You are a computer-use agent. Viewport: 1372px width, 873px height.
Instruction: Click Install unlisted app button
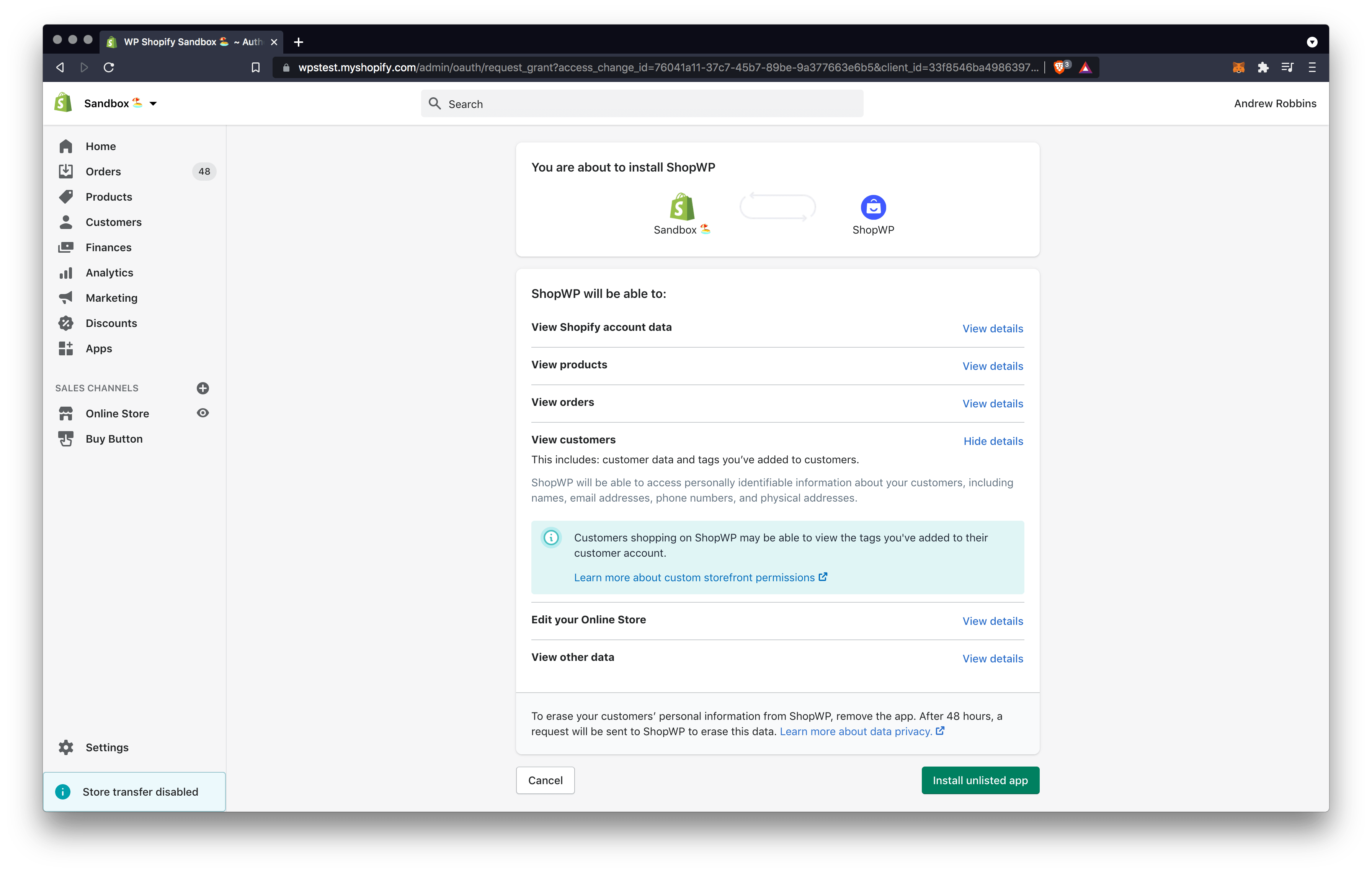pyautogui.click(x=980, y=780)
